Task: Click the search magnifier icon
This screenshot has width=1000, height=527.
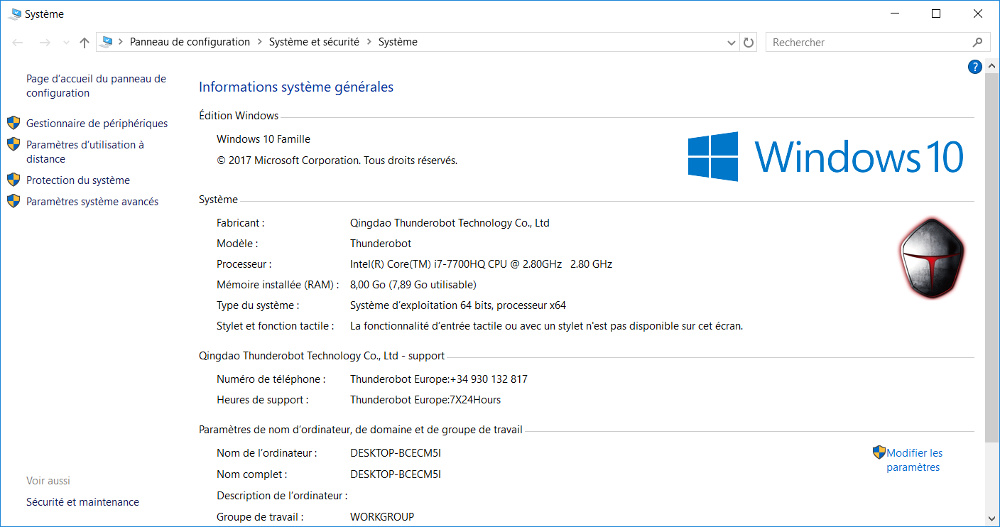Action: click(977, 42)
